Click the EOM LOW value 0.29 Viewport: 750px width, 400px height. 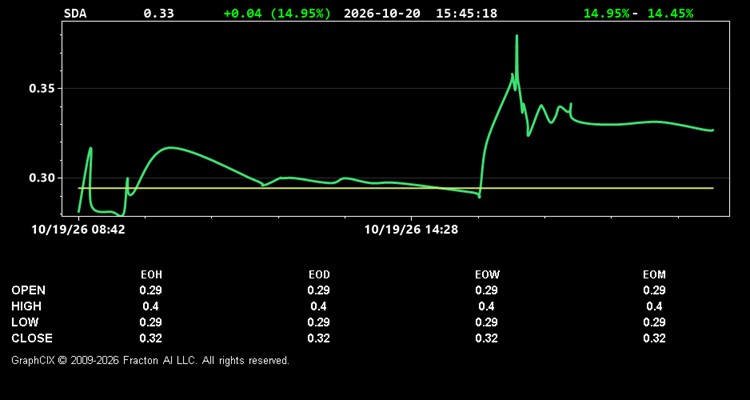(654, 322)
